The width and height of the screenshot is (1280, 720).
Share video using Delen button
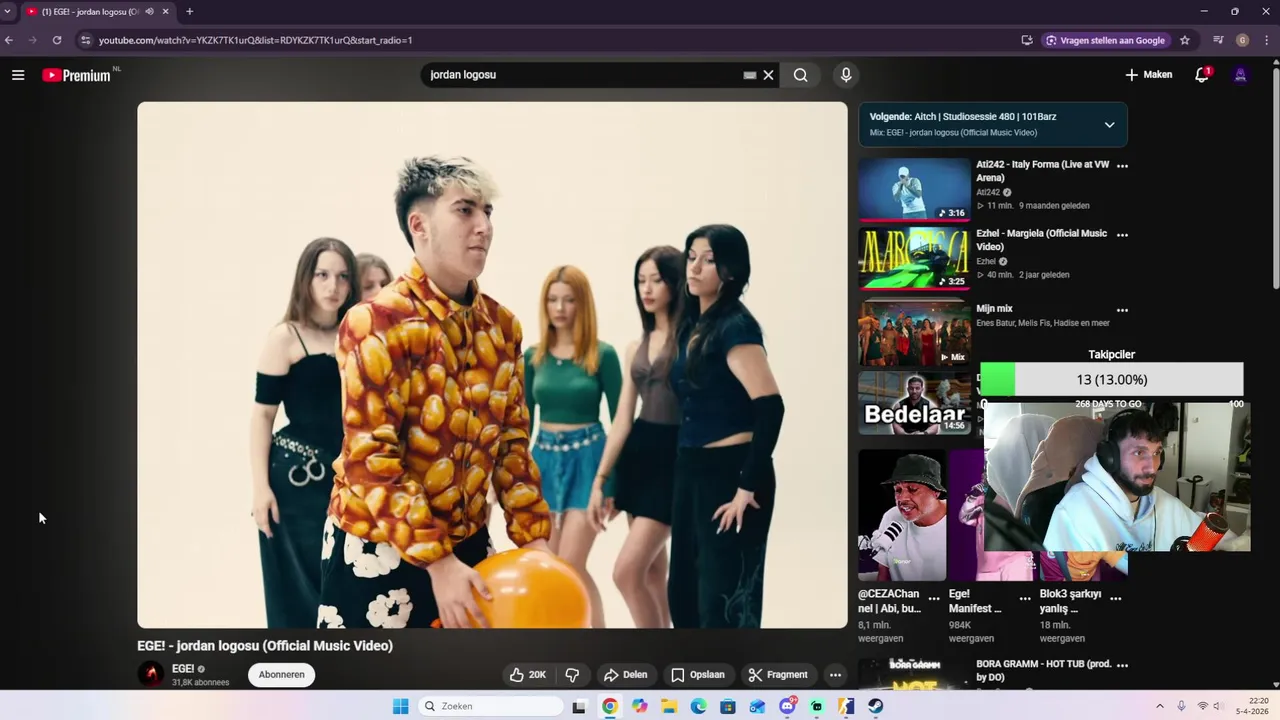(626, 675)
